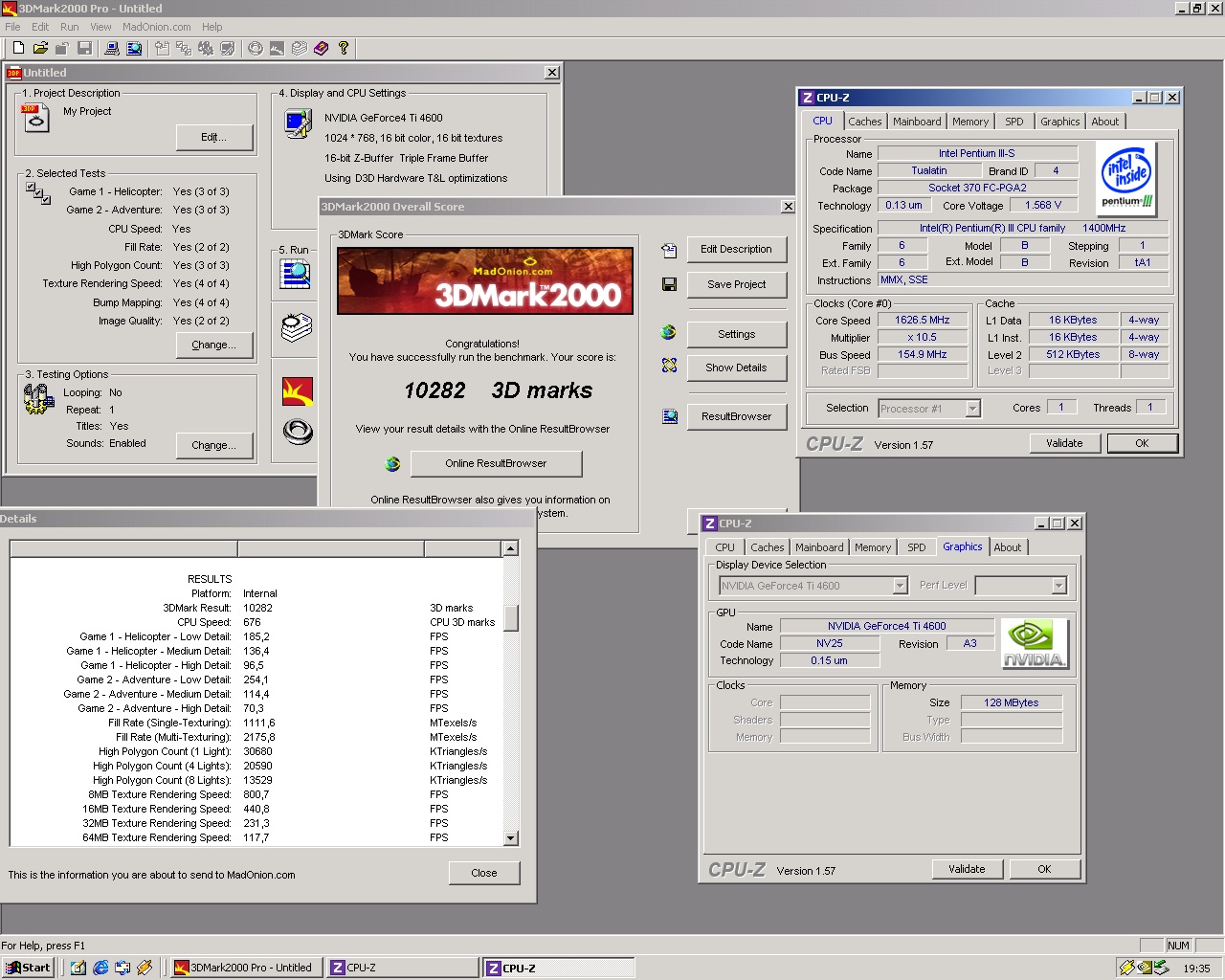Screen dimensions: 1225x980
Task: Open the Processor #1 selection dropdown
Action: click(x=972, y=409)
